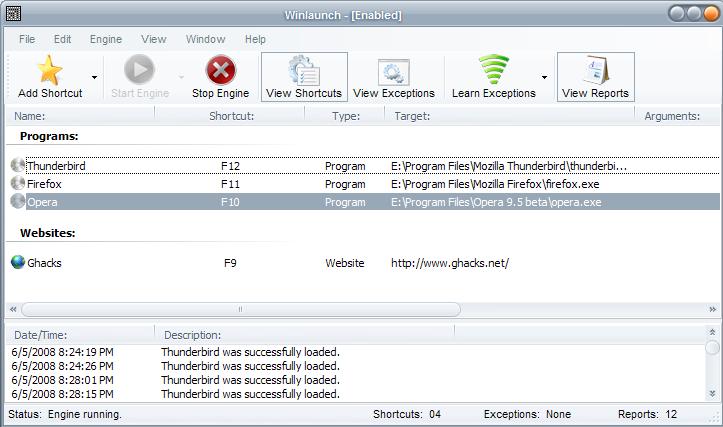The image size is (723, 427).
Task: Click the F12 shortcut cell
Action: click(230, 166)
